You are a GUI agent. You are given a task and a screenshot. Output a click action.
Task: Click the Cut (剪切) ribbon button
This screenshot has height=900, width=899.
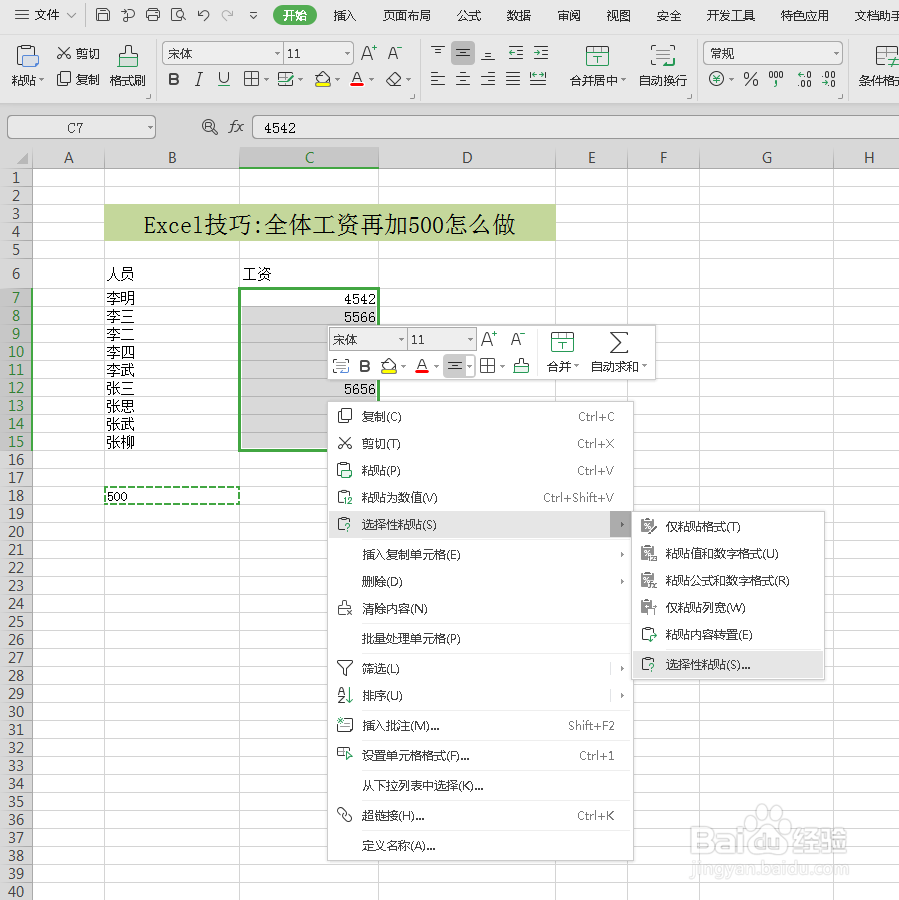(78, 53)
